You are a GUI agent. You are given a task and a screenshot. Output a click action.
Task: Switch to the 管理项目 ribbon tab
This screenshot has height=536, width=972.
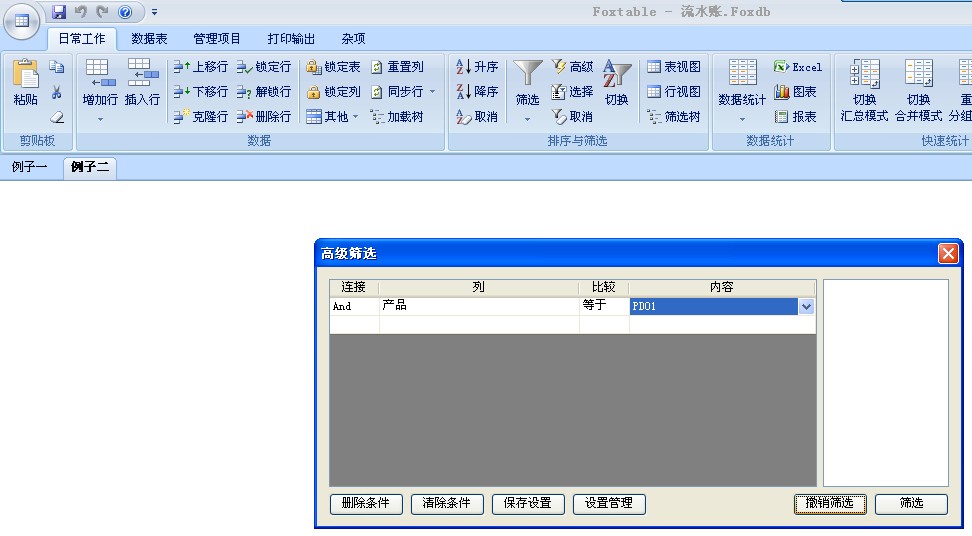pos(217,39)
